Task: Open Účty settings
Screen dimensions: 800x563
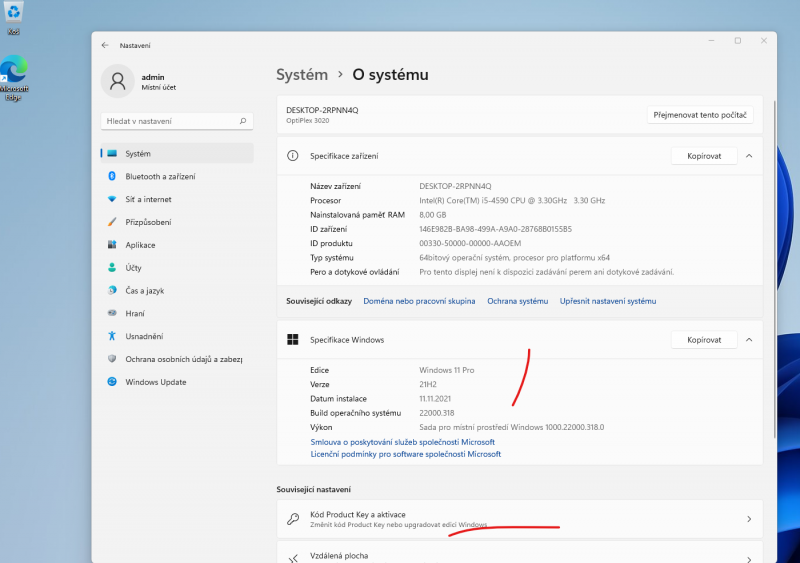Action: click(177, 267)
